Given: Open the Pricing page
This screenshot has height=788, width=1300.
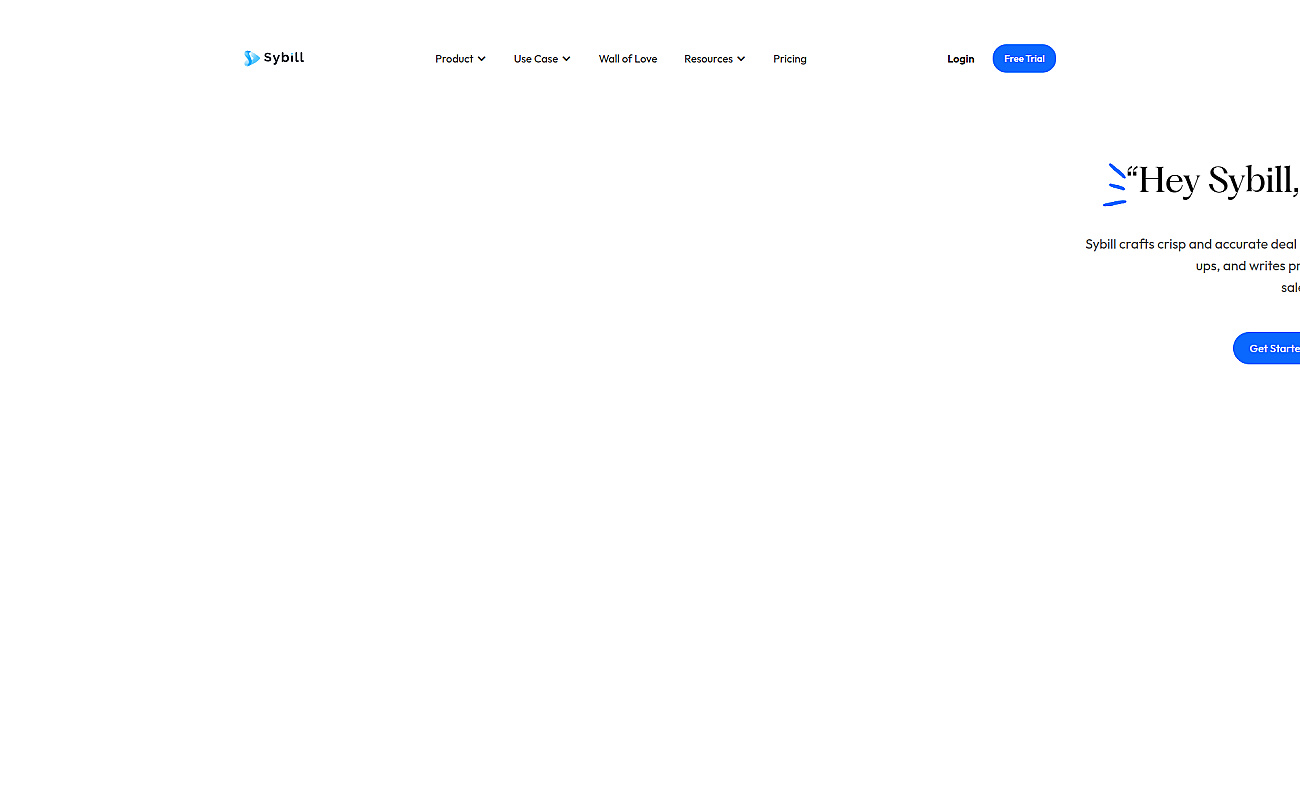Looking at the screenshot, I should point(790,59).
